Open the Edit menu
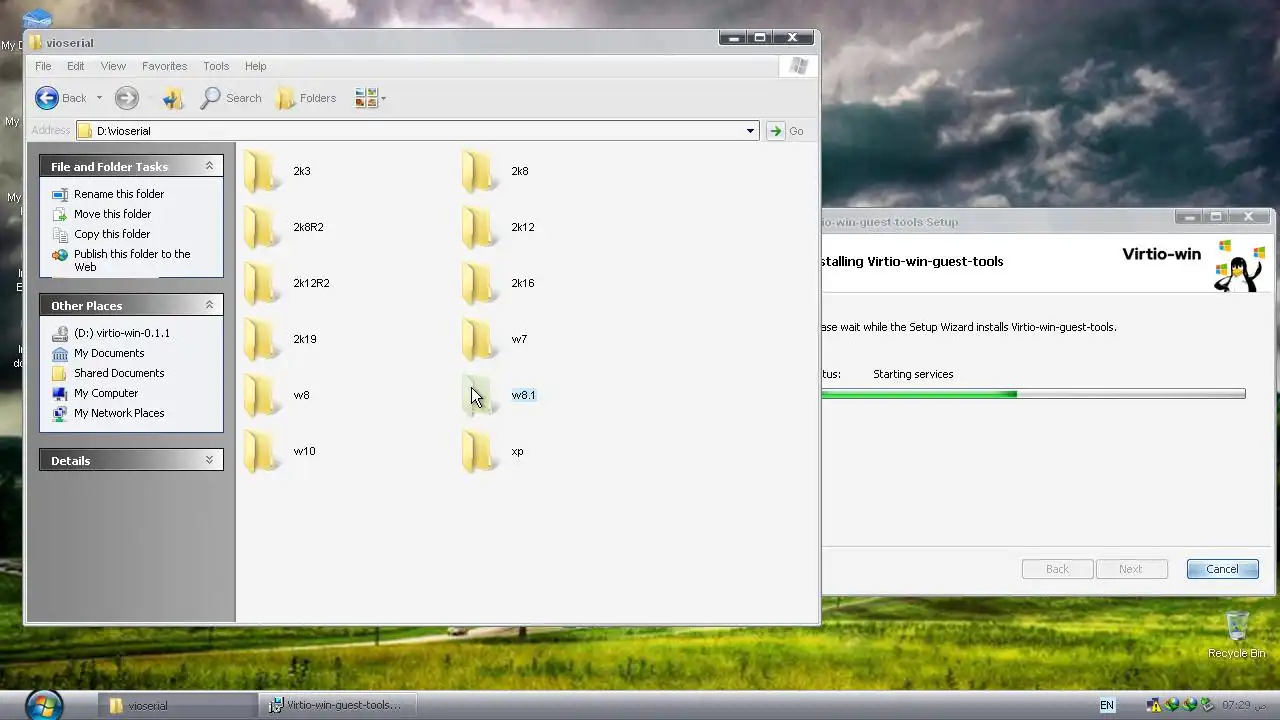 (76, 66)
